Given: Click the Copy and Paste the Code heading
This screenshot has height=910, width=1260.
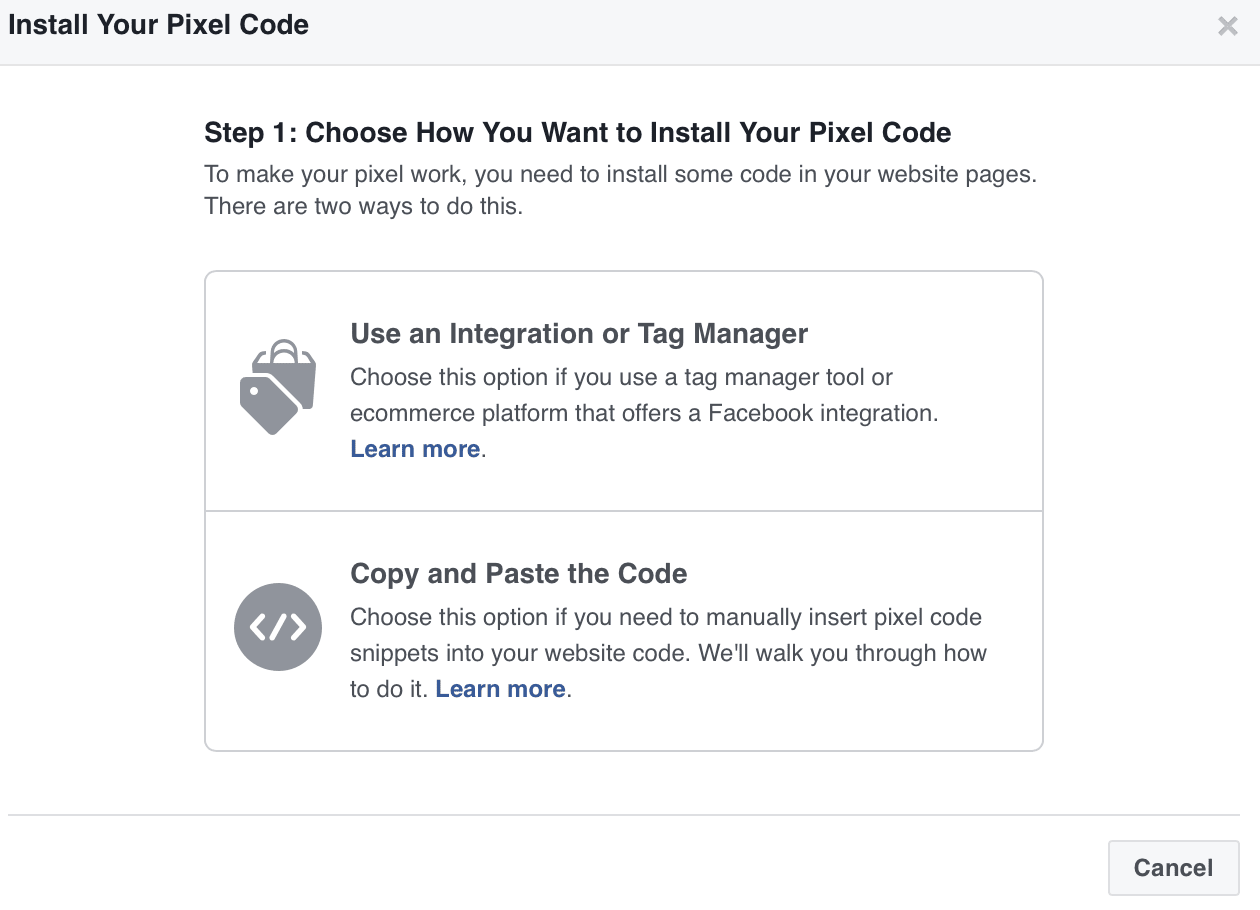Looking at the screenshot, I should coord(518,573).
